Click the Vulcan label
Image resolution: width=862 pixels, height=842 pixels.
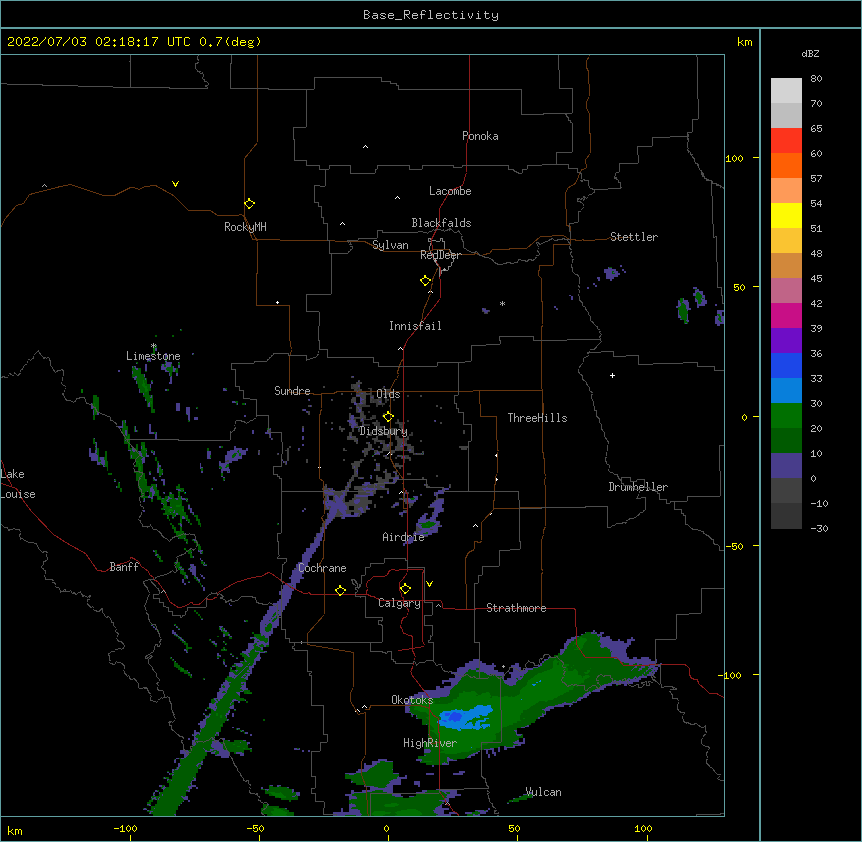(x=543, y=792)
